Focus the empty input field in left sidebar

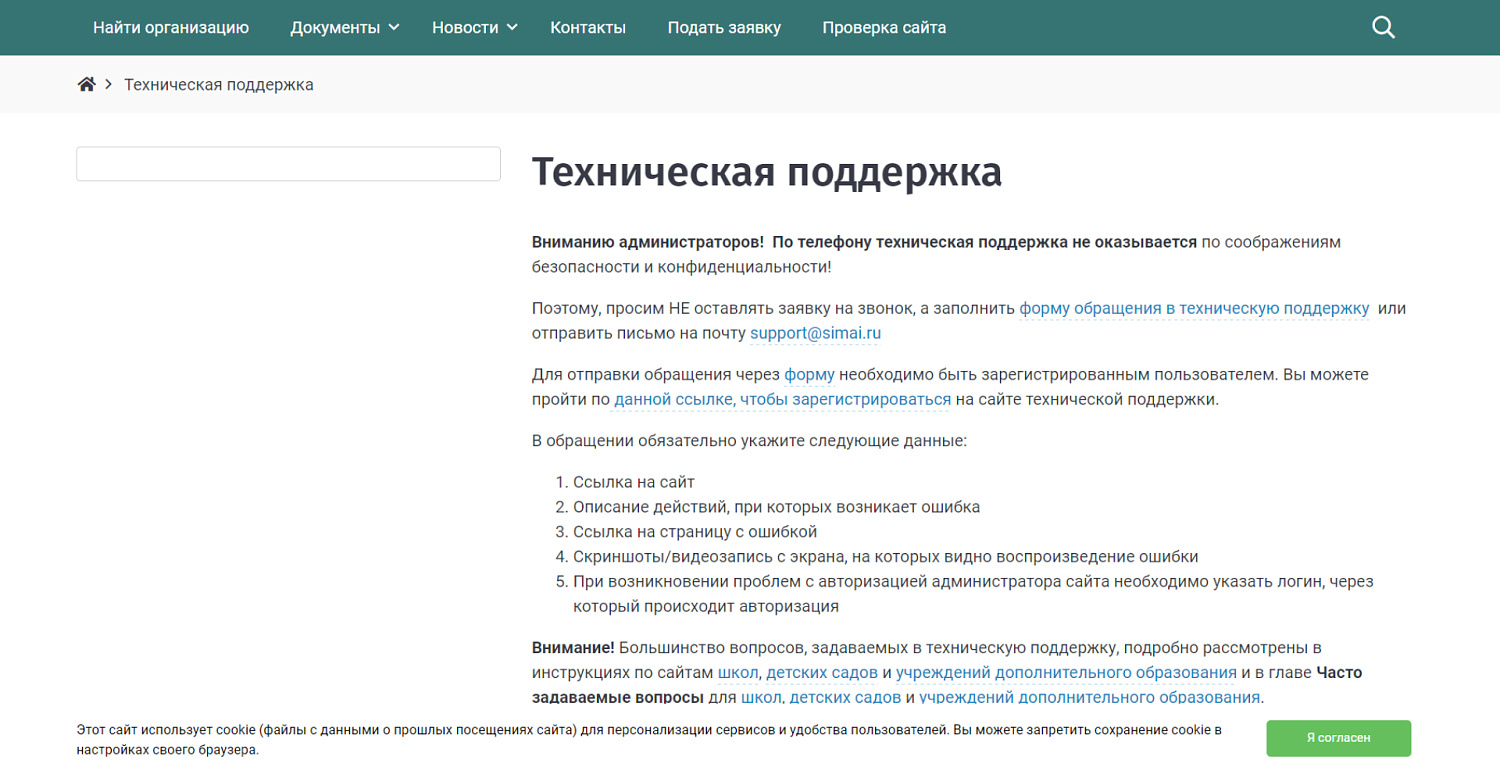288,164
